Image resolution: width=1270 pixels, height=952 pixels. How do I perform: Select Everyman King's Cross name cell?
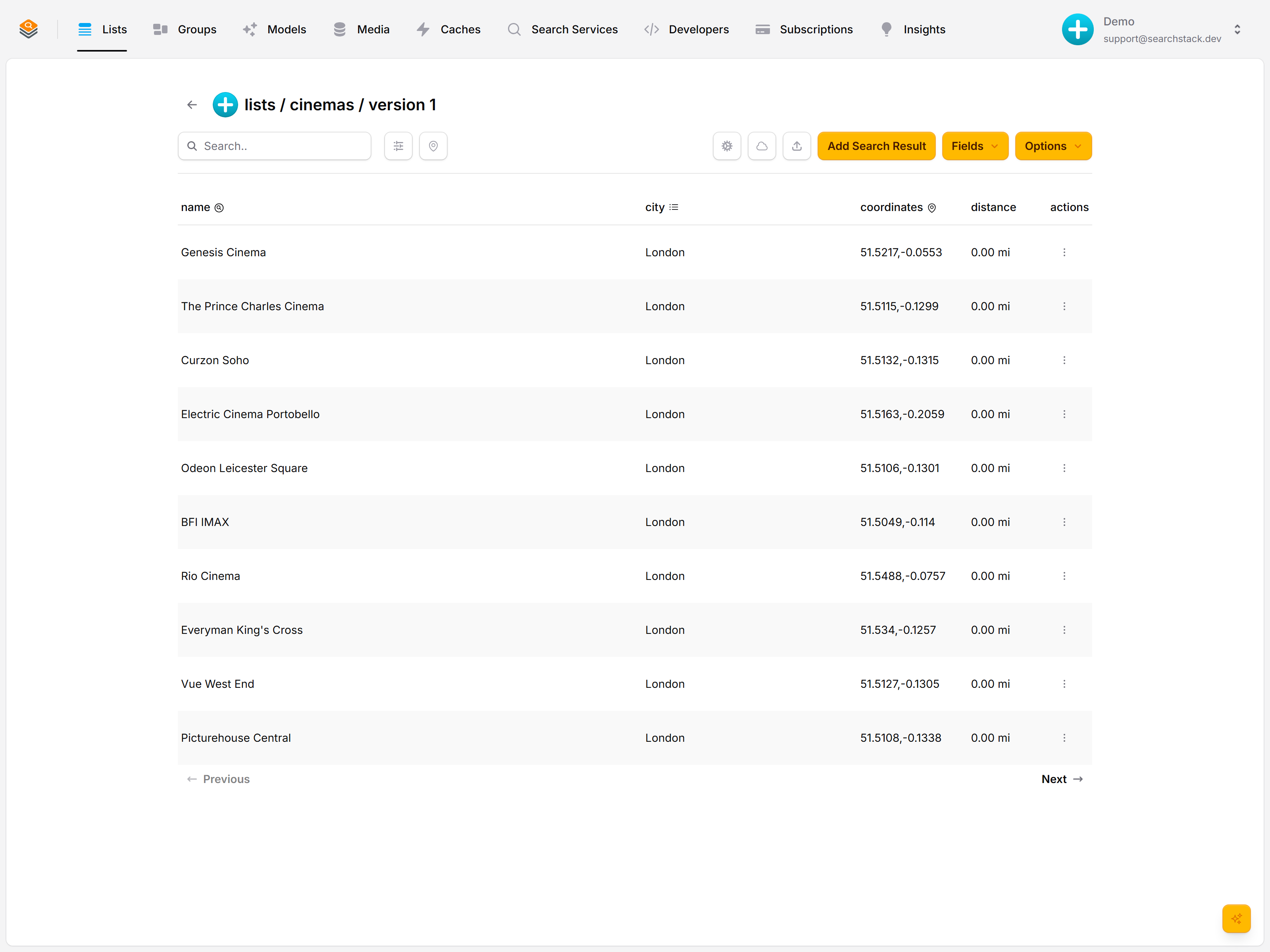[242, 630]
